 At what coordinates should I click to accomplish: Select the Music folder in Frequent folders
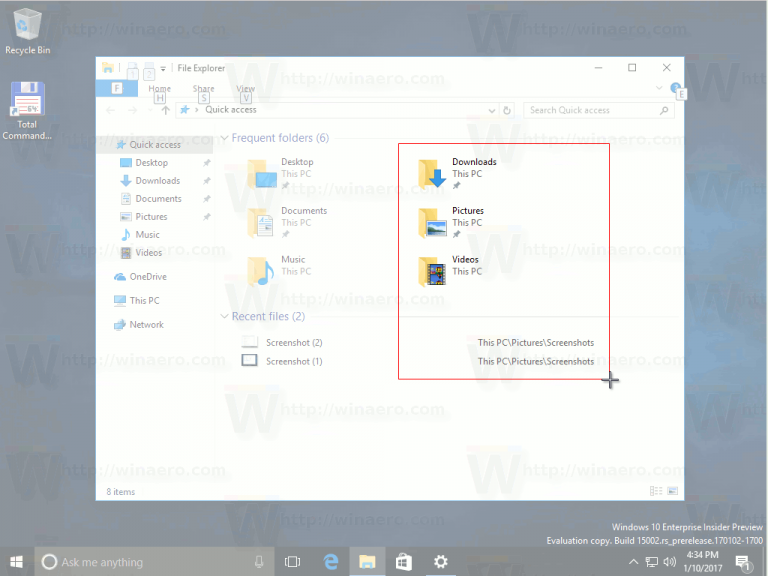pyautogui.click(x=279, y=271)
